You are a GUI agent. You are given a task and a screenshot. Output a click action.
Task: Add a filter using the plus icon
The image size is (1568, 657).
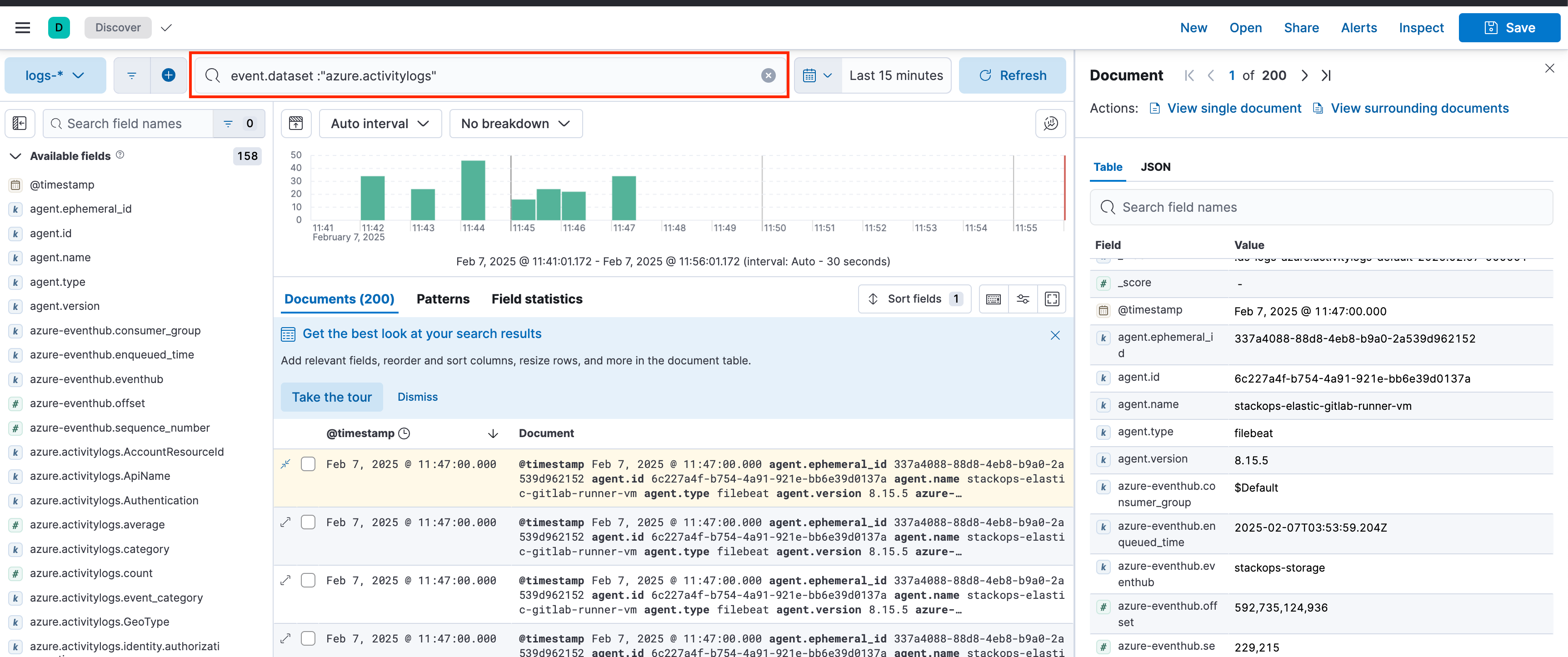tap(169, 75)
